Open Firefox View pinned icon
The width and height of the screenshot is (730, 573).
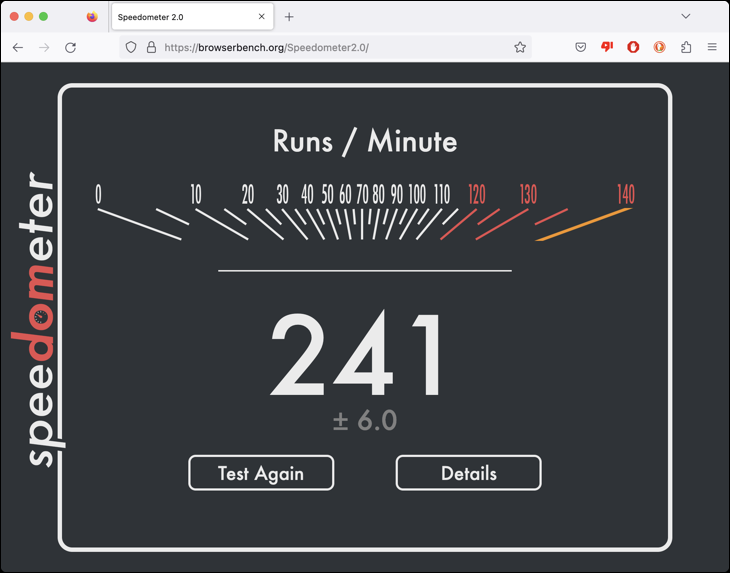[x=92, y=17]
